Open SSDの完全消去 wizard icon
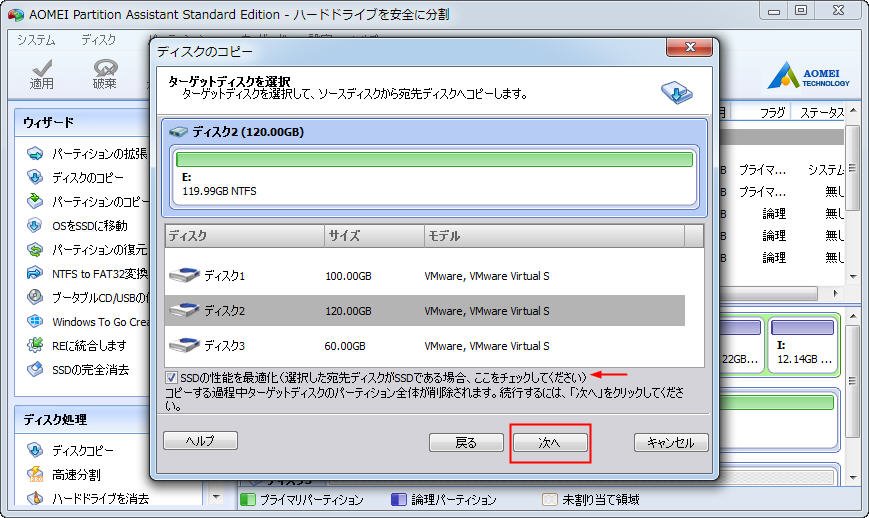This screenshot has height=518, width=869. (x=35, y=369)
